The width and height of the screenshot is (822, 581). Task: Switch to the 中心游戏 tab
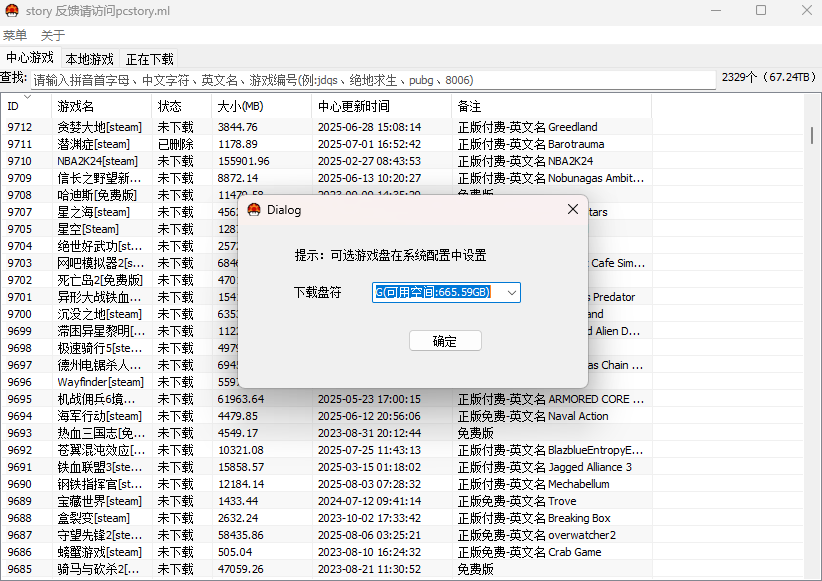click(x=30, y=58)
